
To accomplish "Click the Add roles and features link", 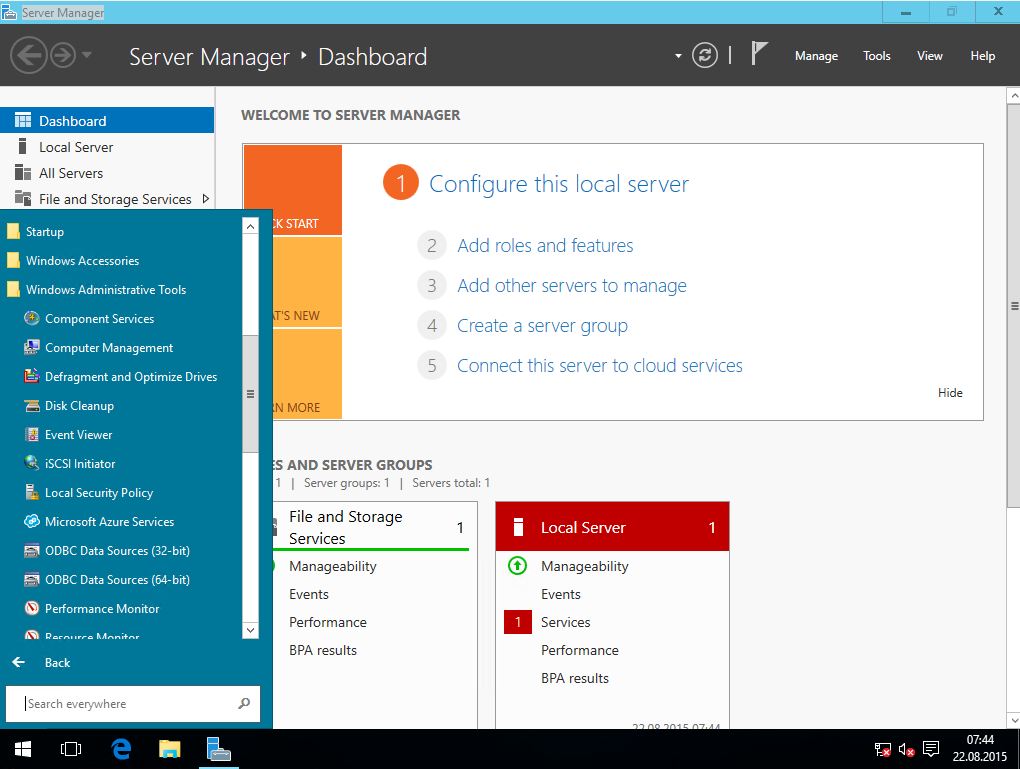I will coord(545,246).
